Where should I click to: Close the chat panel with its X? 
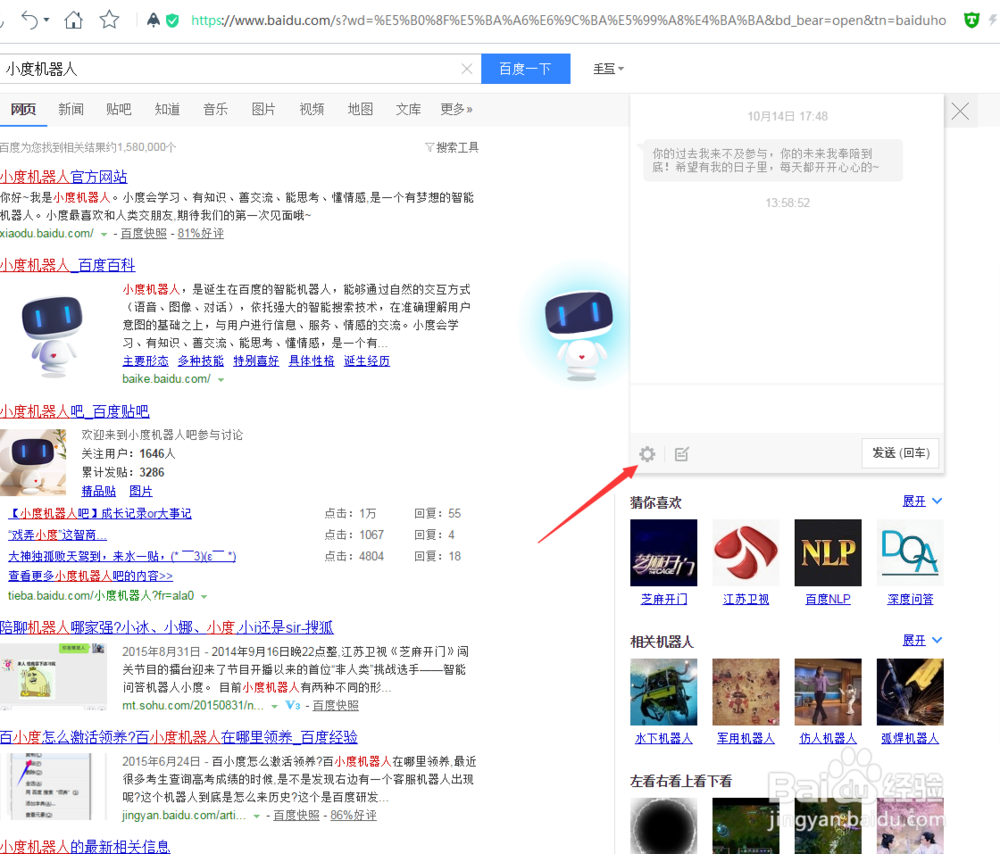pos(960,111)
